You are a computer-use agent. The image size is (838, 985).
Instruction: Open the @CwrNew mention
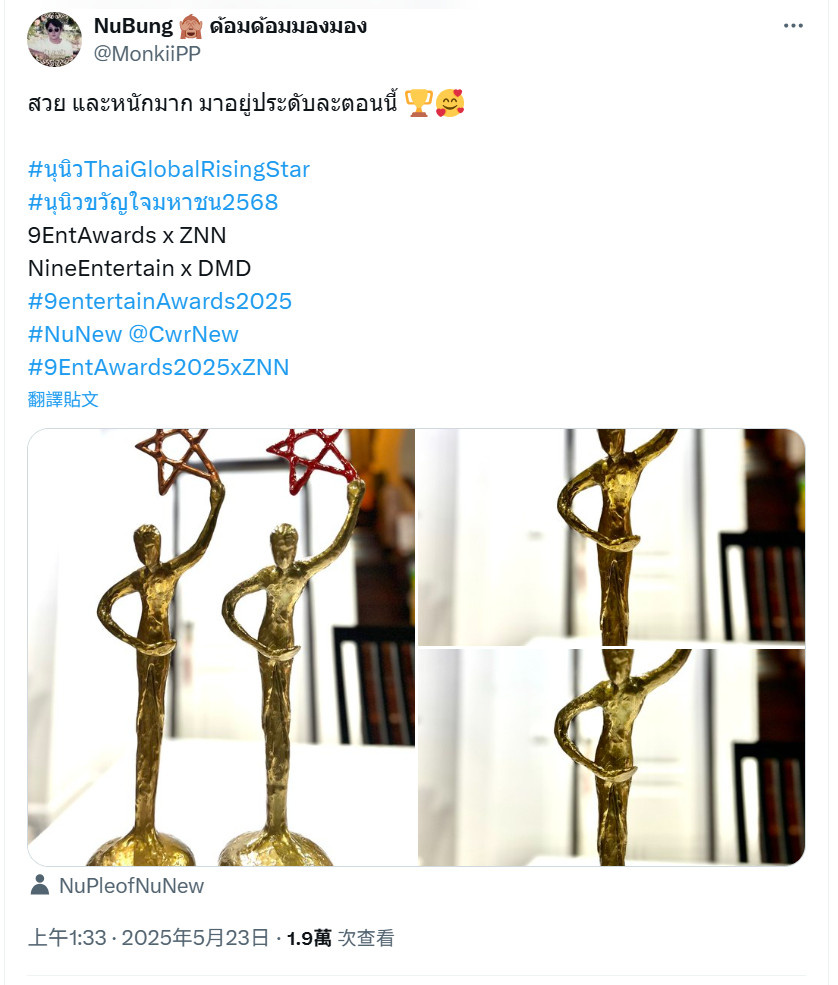click(x=183, y=334)
